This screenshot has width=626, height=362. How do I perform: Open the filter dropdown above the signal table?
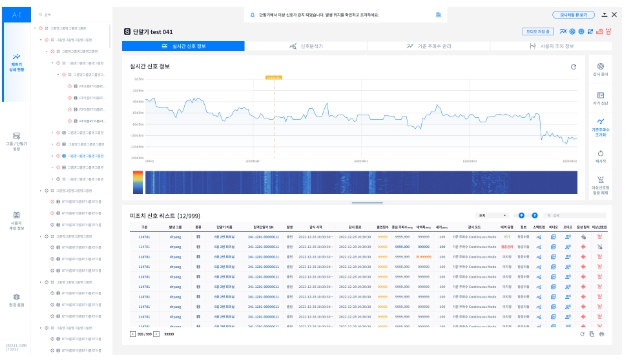(x=492, y=216)
